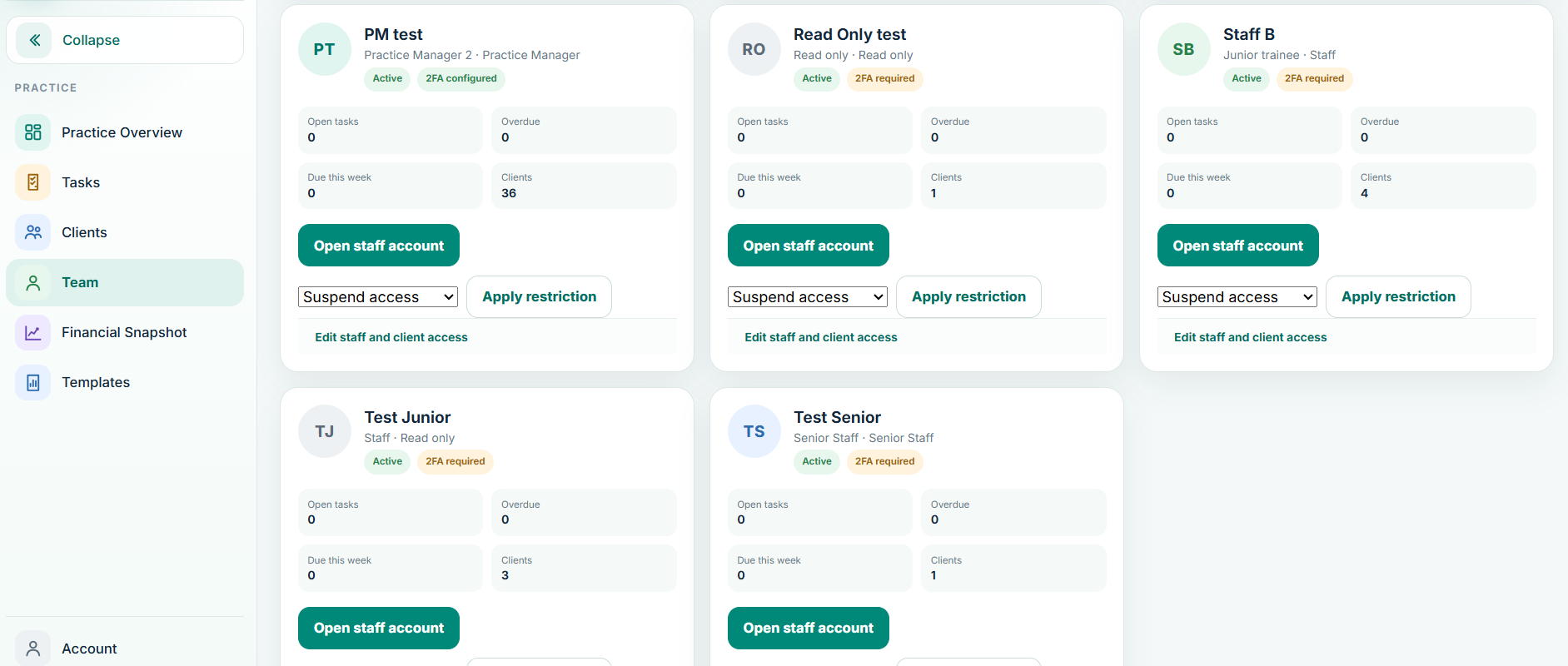This screenshot has width=1568, height=666.
Task: Click the Account user icon
Action: (33, 649)
